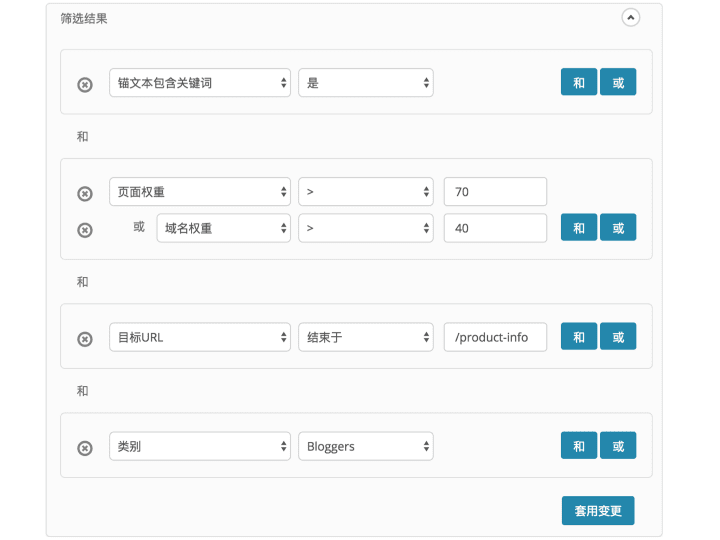Click 或 button in the 类别 row
The width and height of the screenshot is (720, 540).
(x=618, y=445)
